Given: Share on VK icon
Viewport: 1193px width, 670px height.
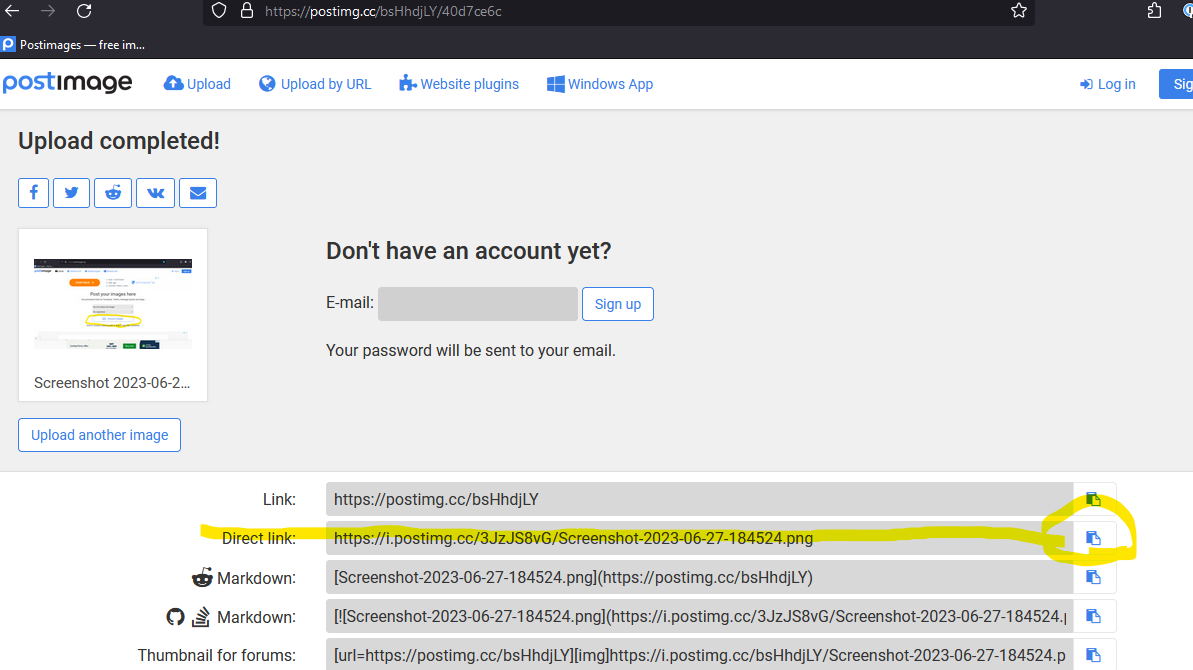Looking at the screenshot, I should 155,192.
